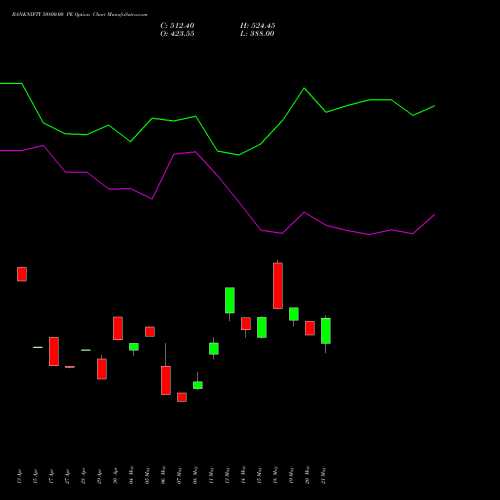Click the 15 May date label
Image resolution: width=500 pixels, height=500 pixels.
tap(259, 475)
